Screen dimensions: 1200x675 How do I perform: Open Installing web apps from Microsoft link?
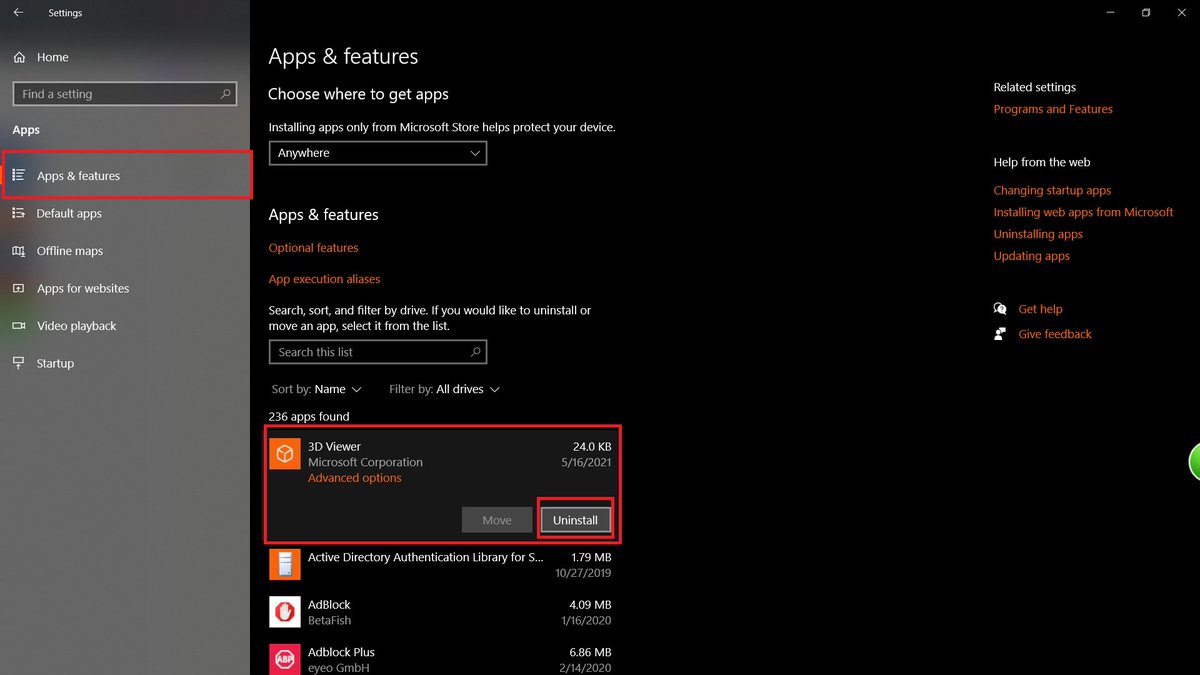(x=1083, y=212)
